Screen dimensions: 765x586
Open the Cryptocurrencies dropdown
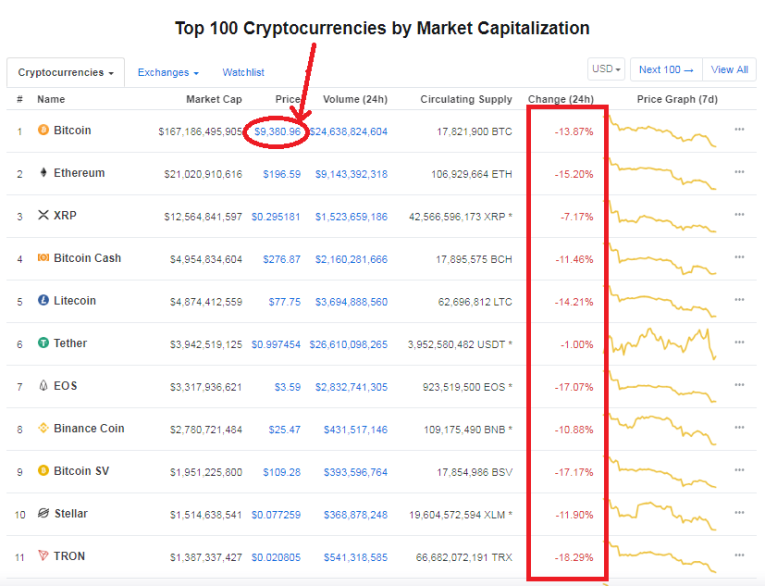tap(65, 73)
